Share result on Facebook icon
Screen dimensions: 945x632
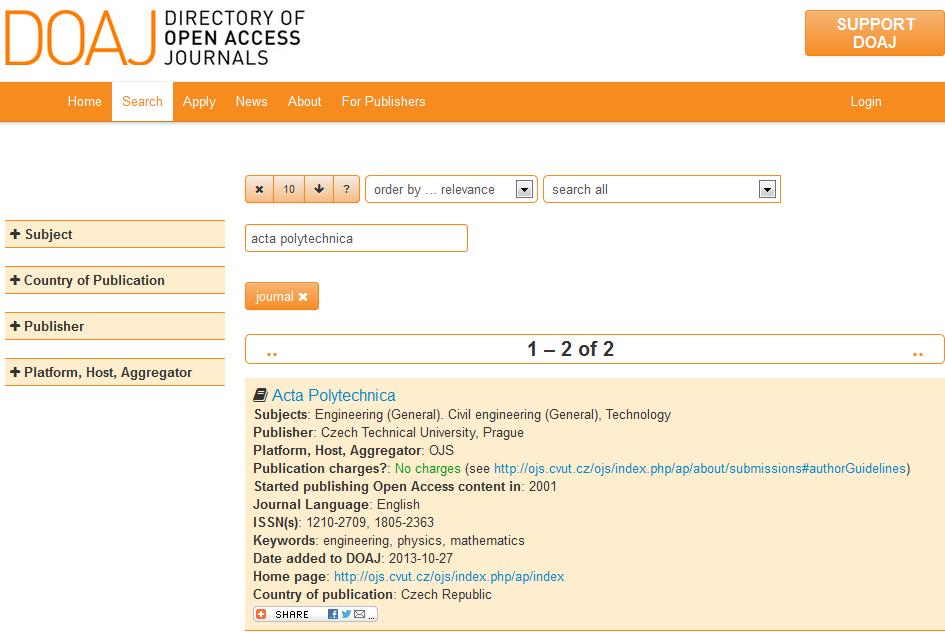click(333, 614)
